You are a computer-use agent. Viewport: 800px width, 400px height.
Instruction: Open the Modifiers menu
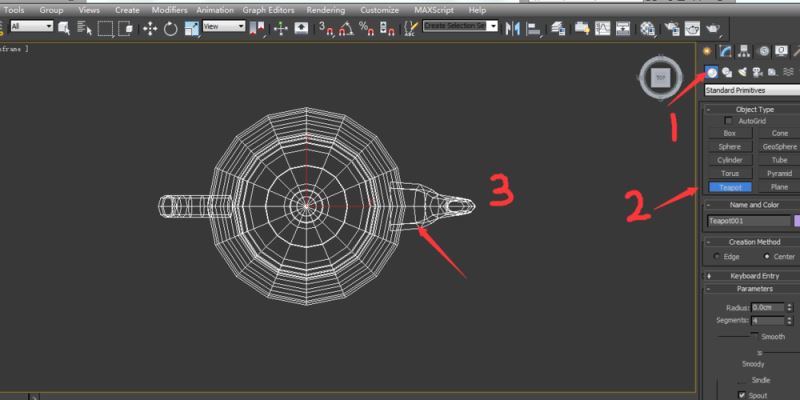[x=169, y=10]
